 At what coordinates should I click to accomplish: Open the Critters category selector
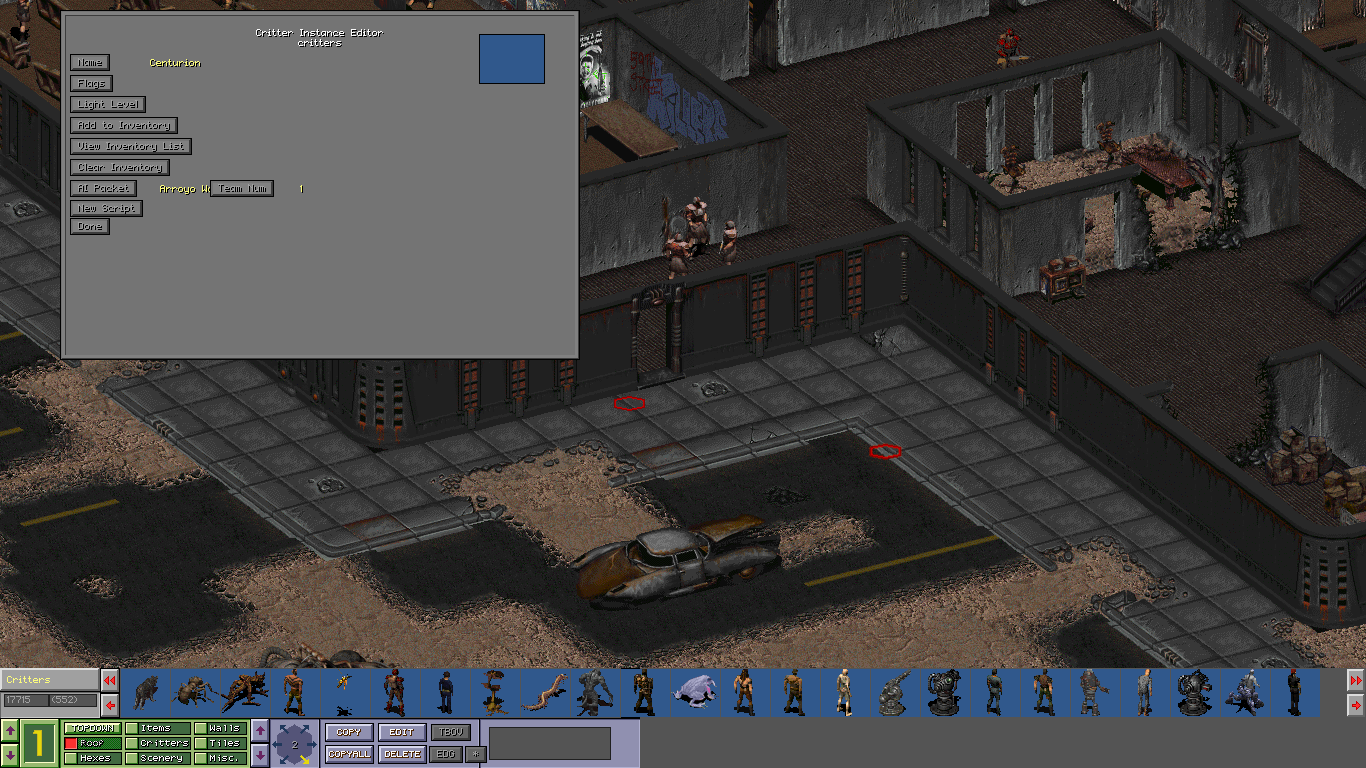pyautogui.click(x=49, y=680)
